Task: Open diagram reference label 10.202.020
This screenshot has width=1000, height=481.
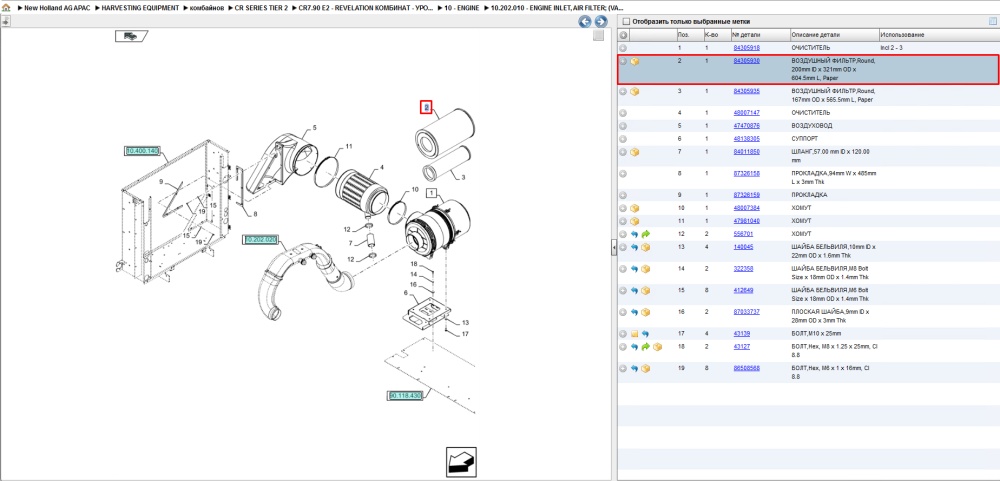Action: click(x=260, y=240)
